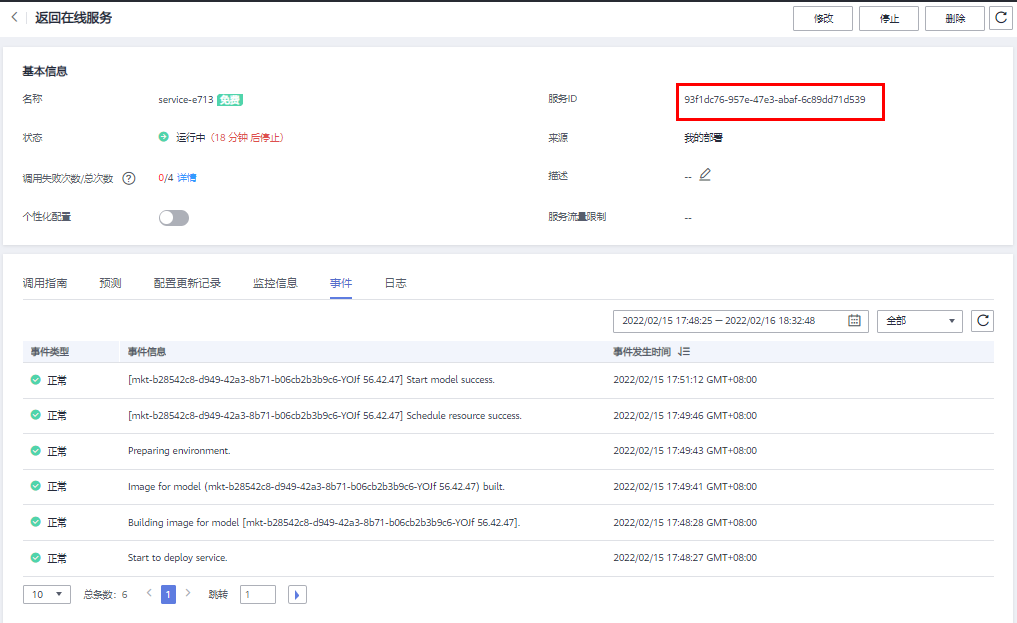Click the 跳转 page number input field
1017x623 pixels.
pyautogui.click(x=257, y=595)
